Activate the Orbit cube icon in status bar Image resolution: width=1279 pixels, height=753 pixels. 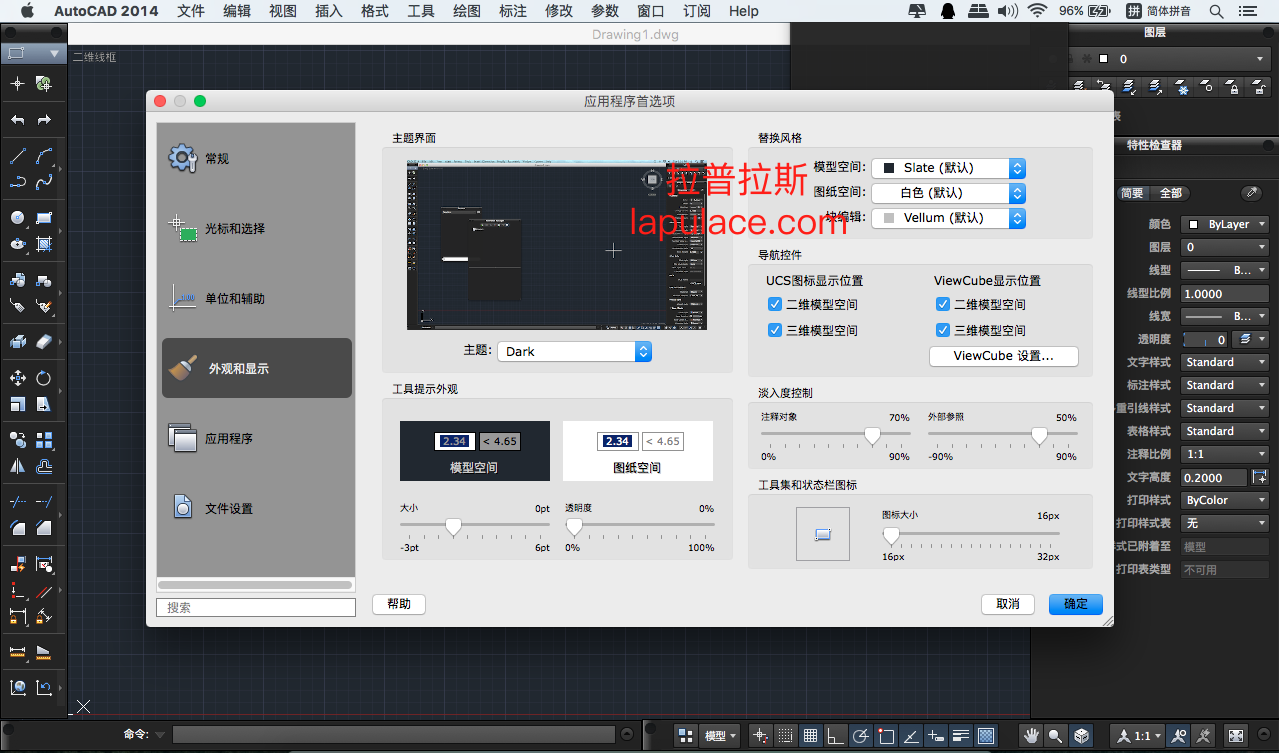[1082, 735]
